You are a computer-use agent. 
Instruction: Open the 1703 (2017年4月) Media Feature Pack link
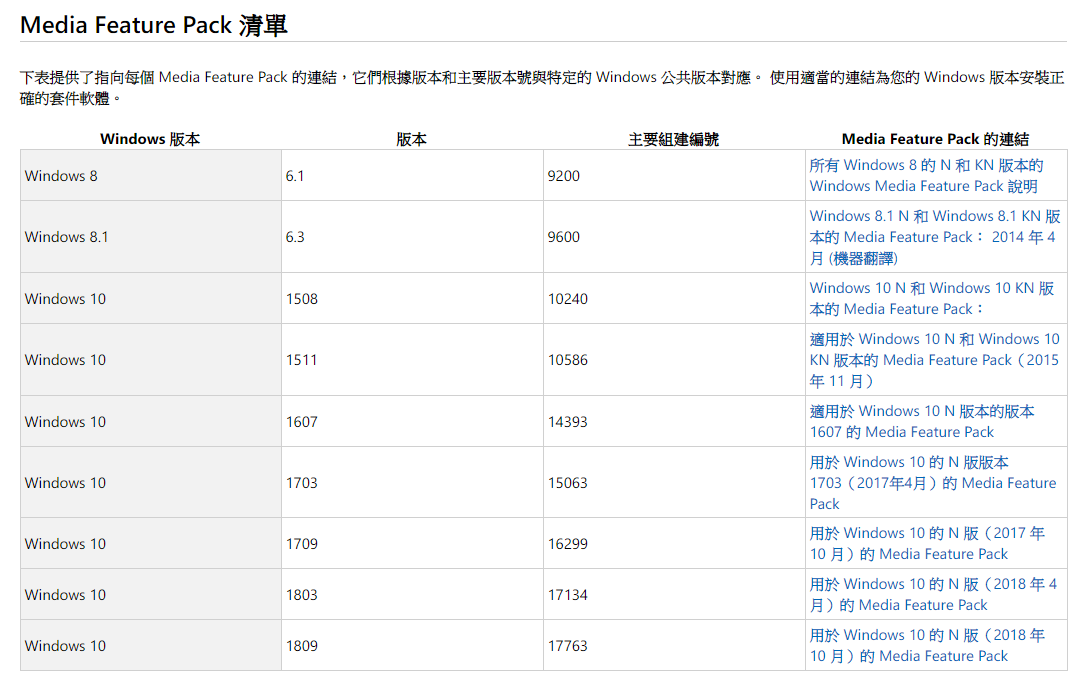point(932,482)
